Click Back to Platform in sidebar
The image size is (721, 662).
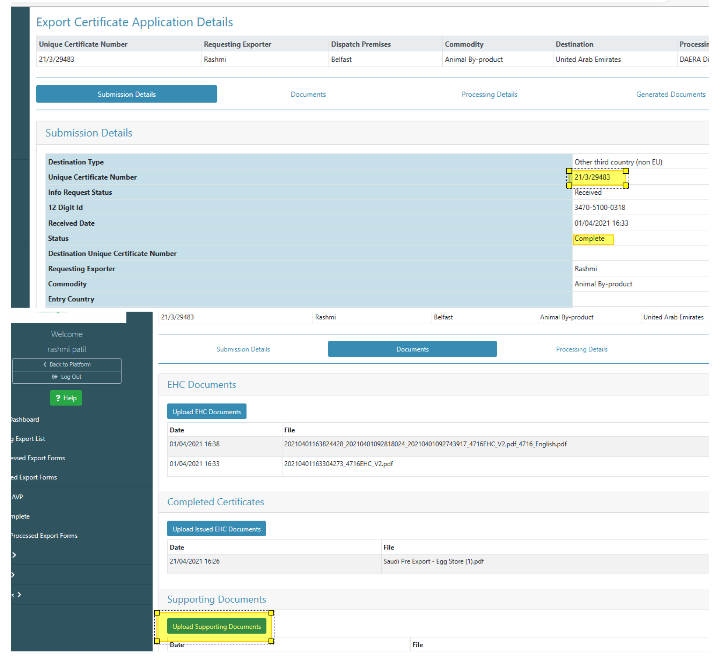click(x=67, y=365)
